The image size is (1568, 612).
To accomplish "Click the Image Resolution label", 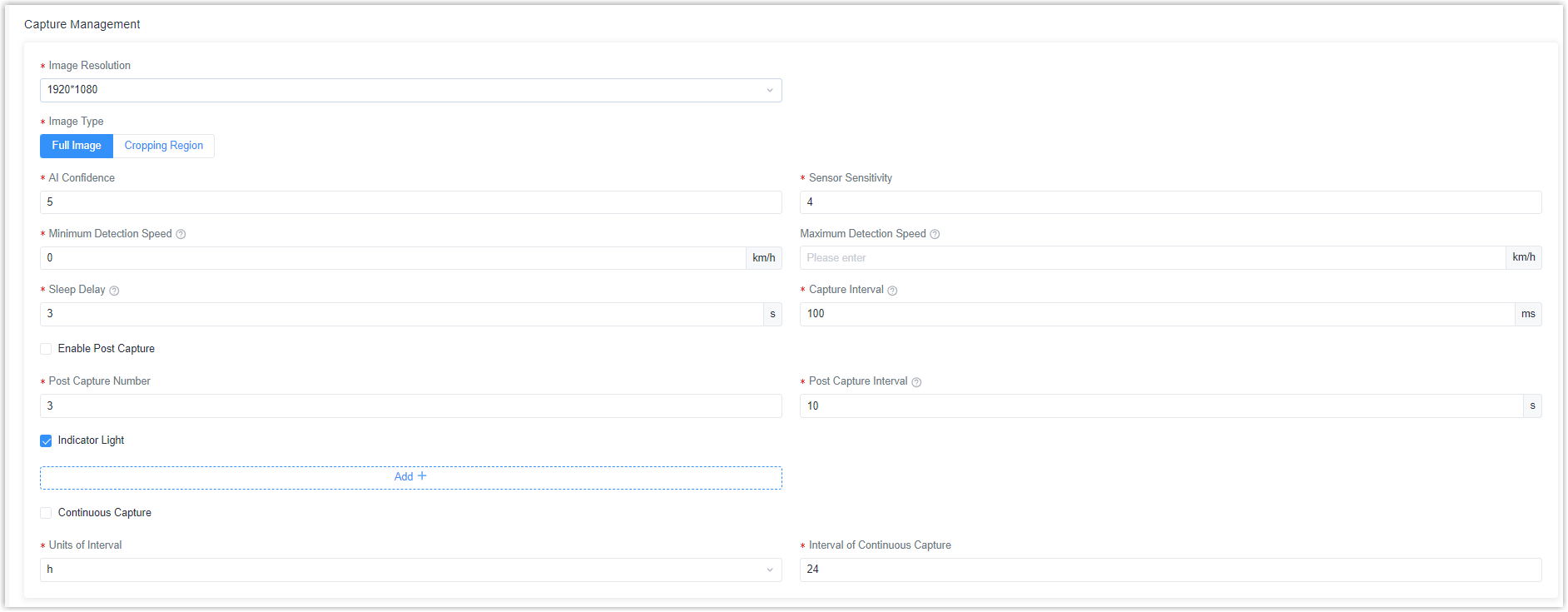I will 89,66.
